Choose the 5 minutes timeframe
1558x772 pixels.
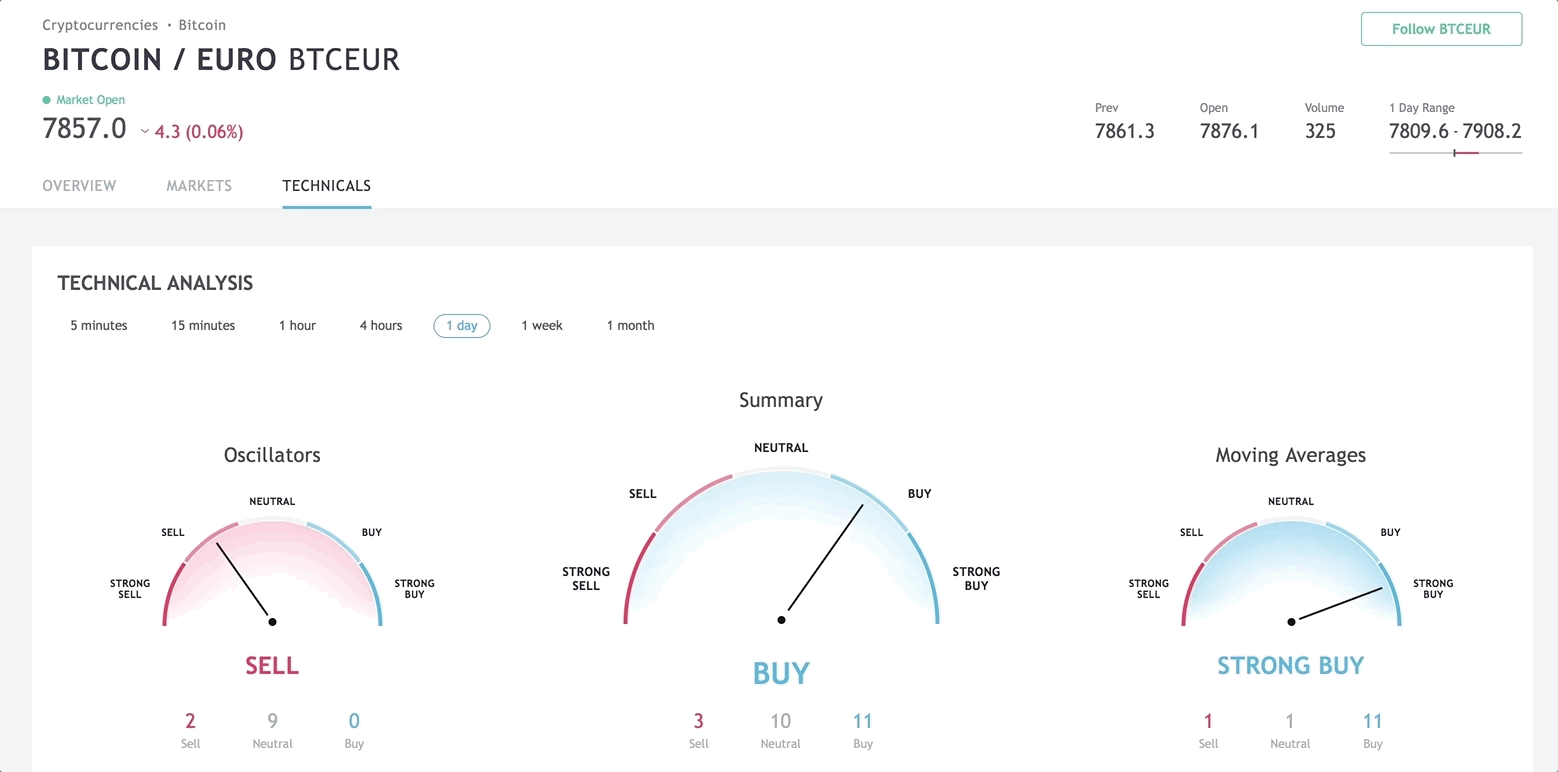click(99, 326)
